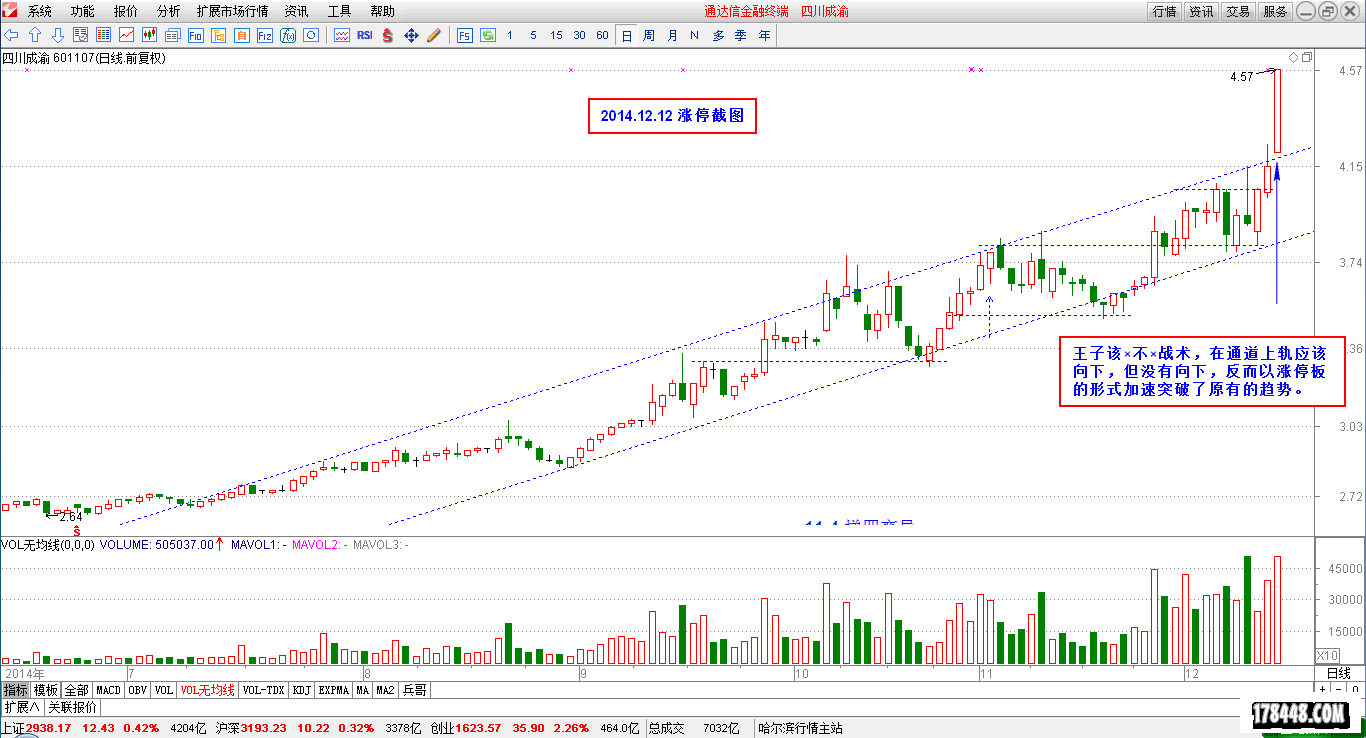Switch to the MACD indicator tab

click(x=108, y=690)
